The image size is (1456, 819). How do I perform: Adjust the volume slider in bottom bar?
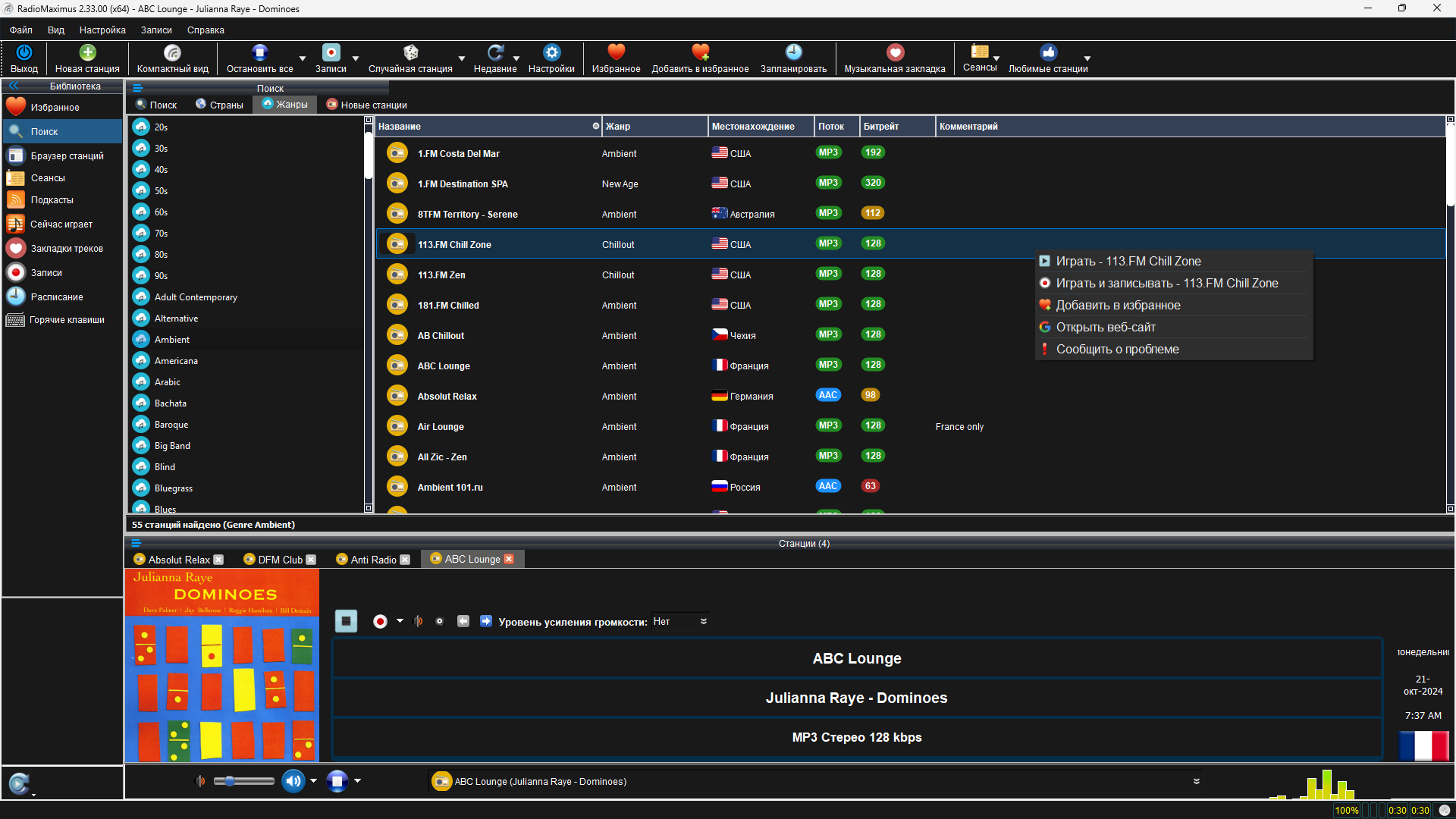(x=243, y=781)
